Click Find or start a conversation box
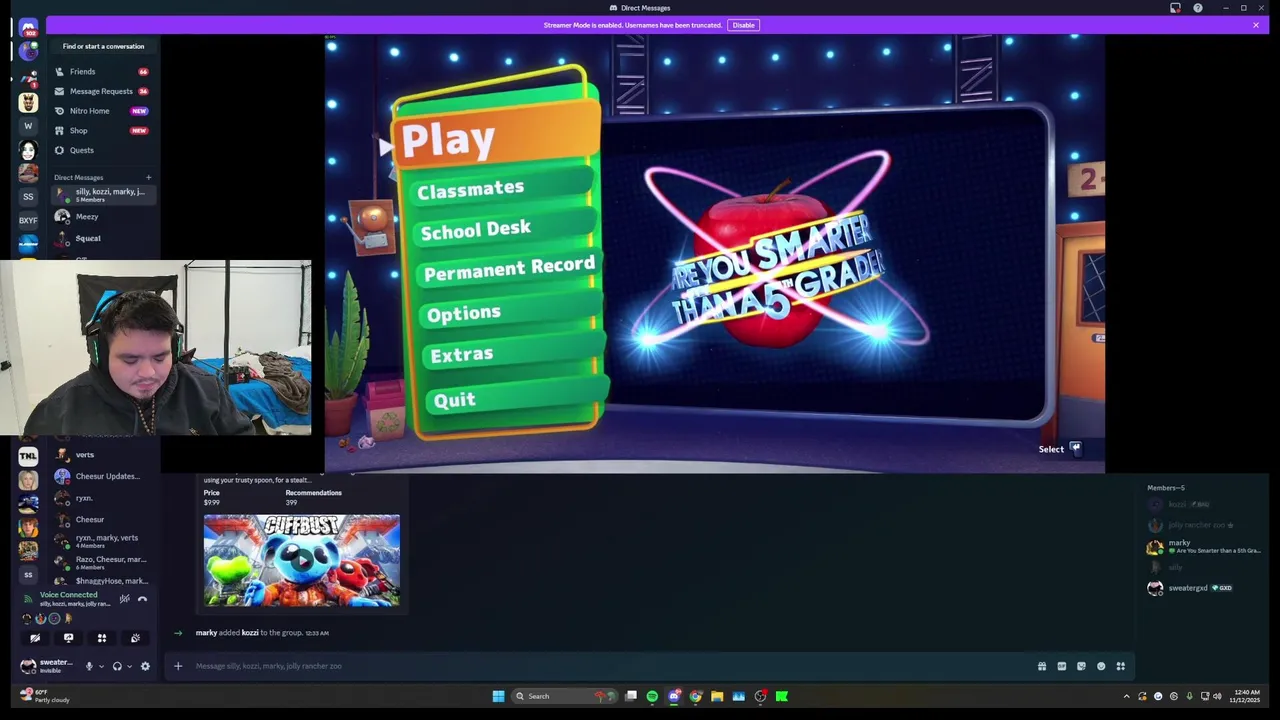This screenshot has width=1280, height=720. [x=103, y=46]
